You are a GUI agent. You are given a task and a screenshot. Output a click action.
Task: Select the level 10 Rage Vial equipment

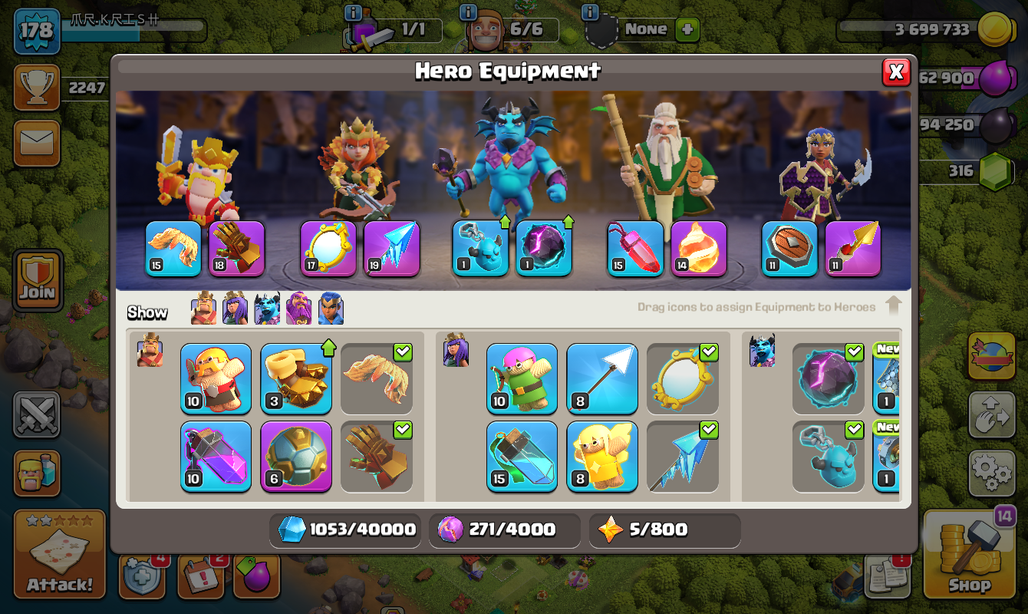[216, 457]
